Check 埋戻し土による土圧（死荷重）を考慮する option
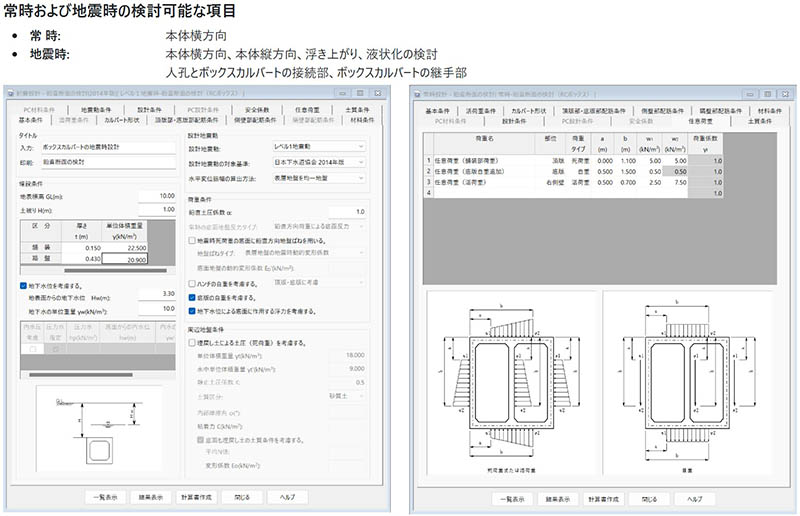800x516 pixels. 193,342
